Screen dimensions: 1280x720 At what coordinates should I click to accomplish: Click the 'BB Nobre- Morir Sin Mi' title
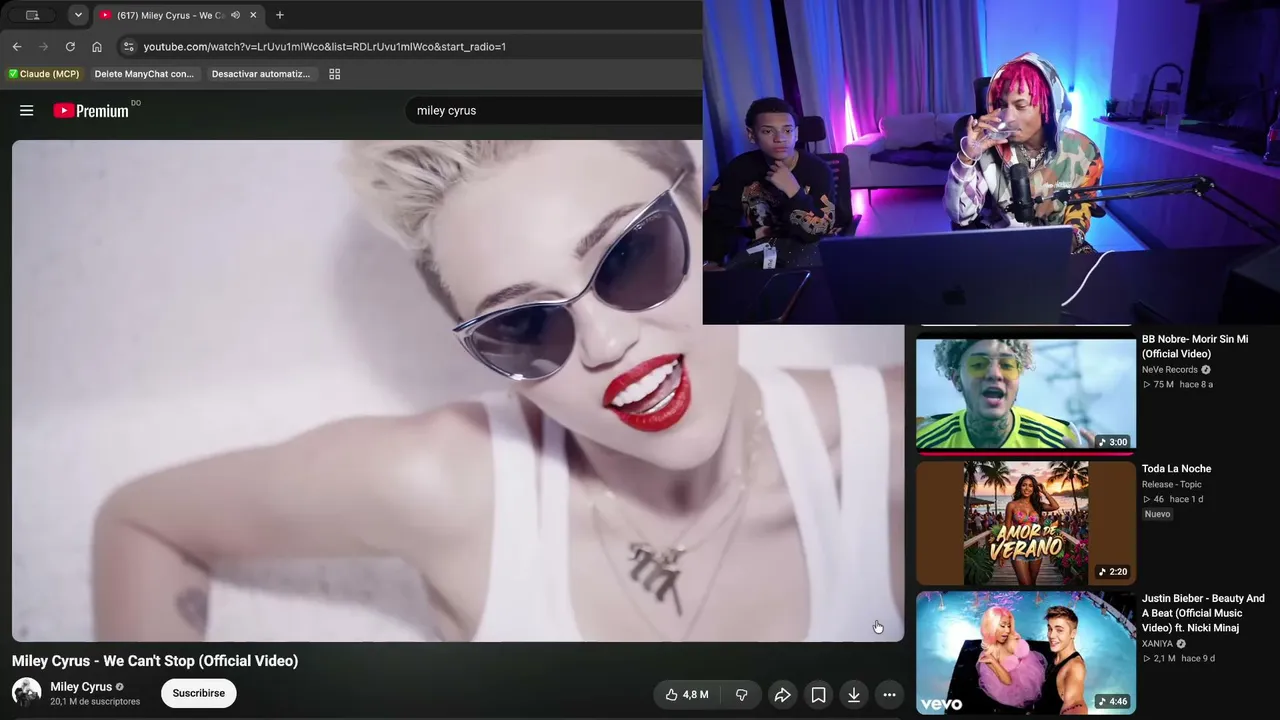1195,347
